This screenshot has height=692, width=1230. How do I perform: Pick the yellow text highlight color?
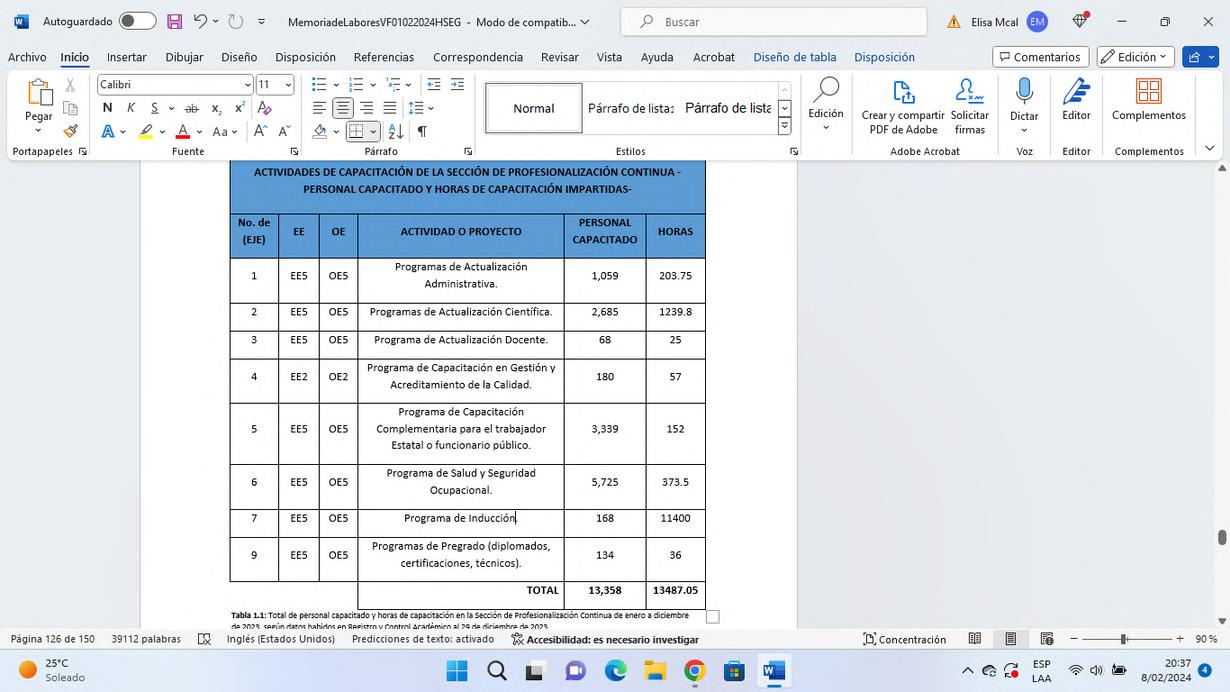tap(146, 131)
